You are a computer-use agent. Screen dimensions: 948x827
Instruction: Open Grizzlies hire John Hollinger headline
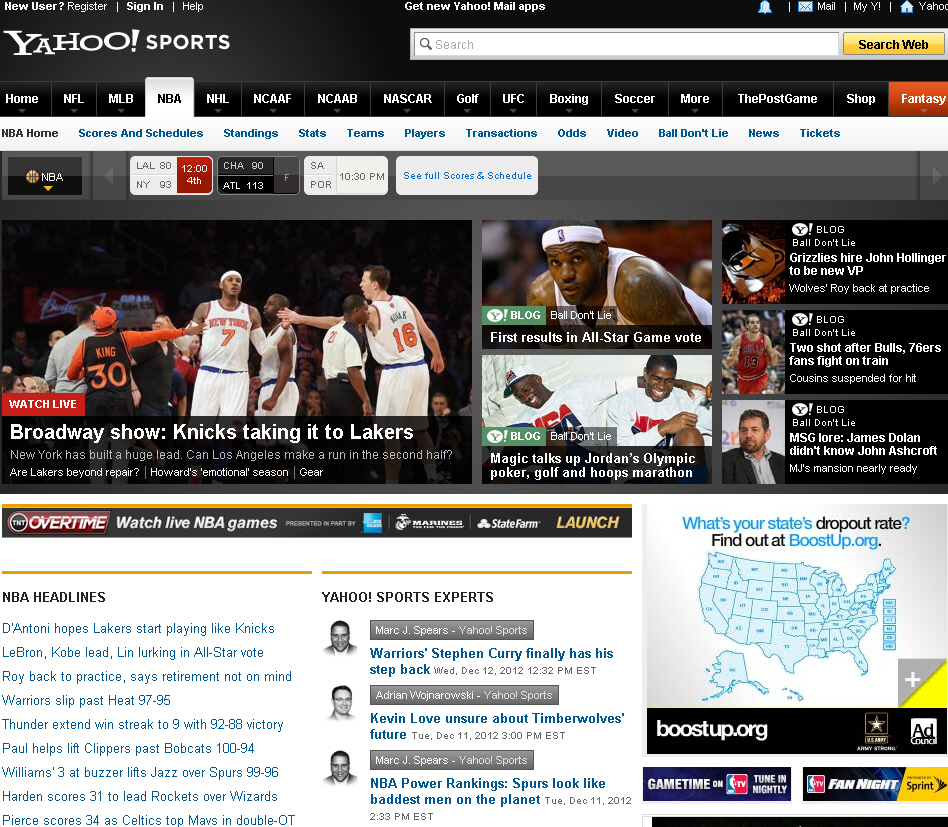tap(867, 264)
